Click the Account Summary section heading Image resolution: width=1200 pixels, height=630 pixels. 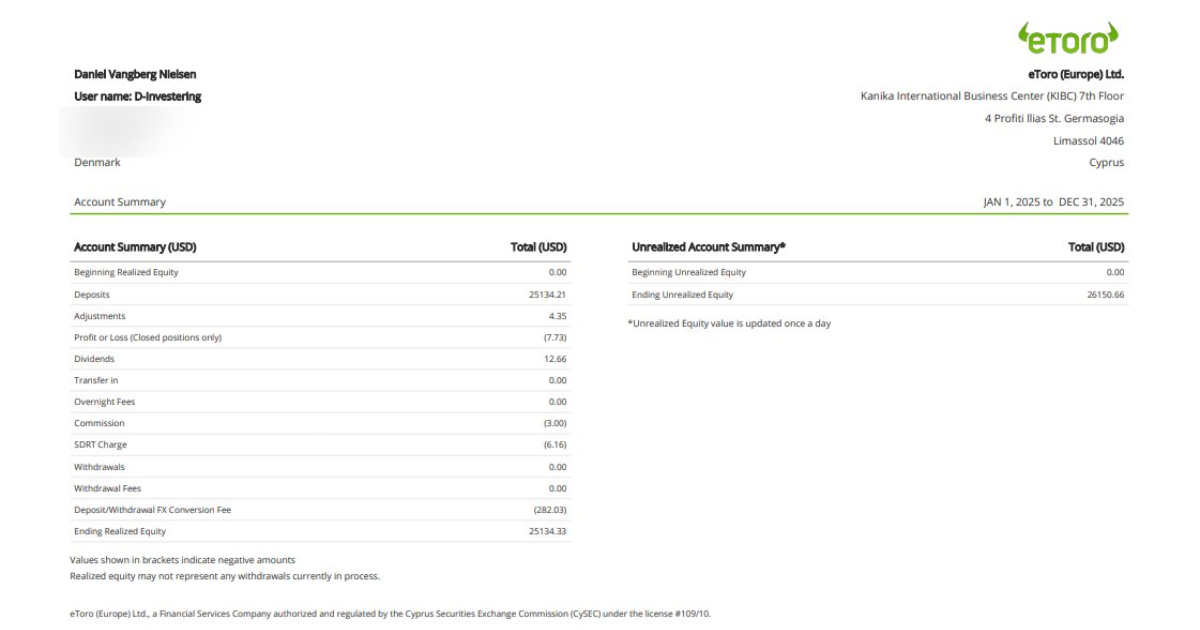[x=120, y=202]
